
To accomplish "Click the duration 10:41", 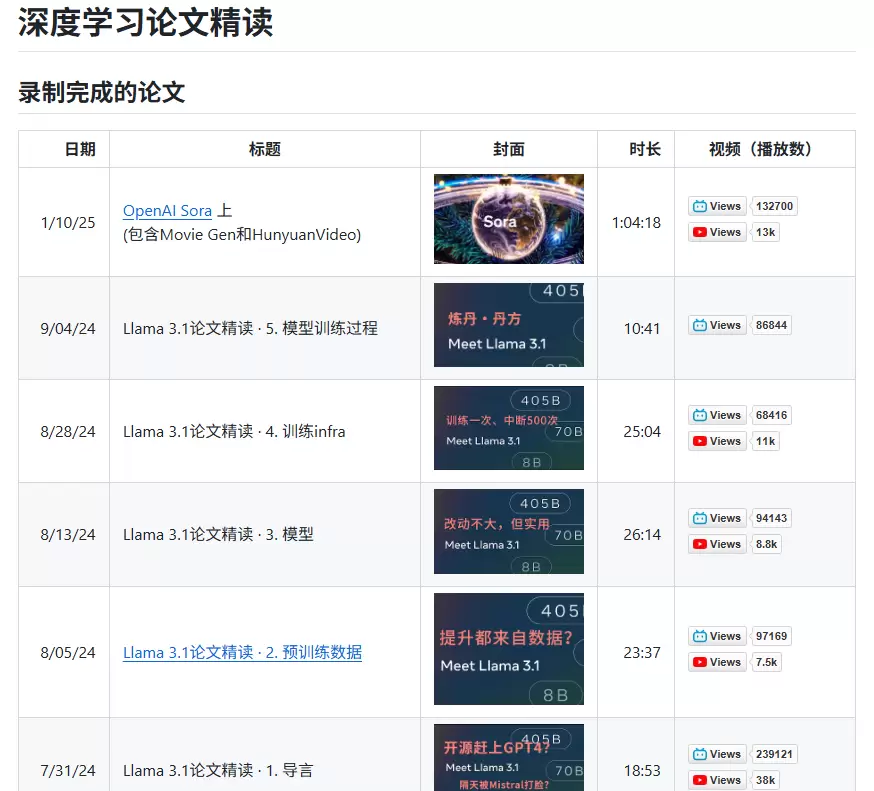I will pyautogui.click(x=642, y=328).
